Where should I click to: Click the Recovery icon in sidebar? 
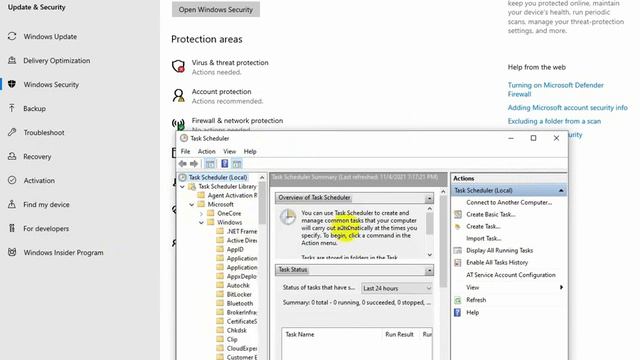click(12, 156)
